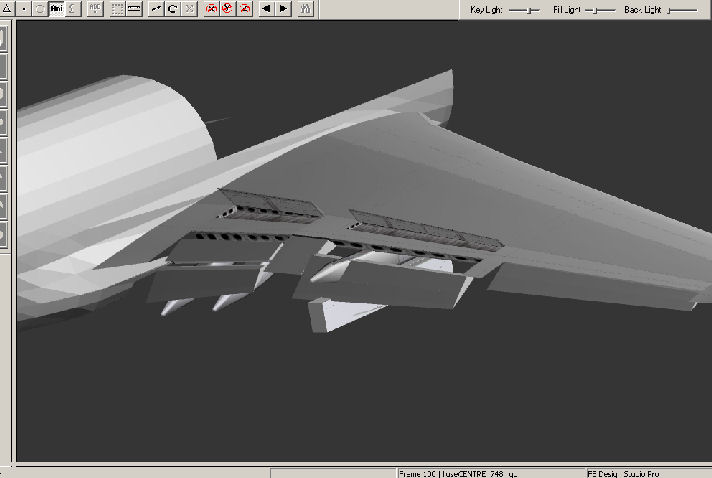The width and height of the screenshot is (712, 478).
Task: Click the ABC text label icon
Action: point(95,9)
